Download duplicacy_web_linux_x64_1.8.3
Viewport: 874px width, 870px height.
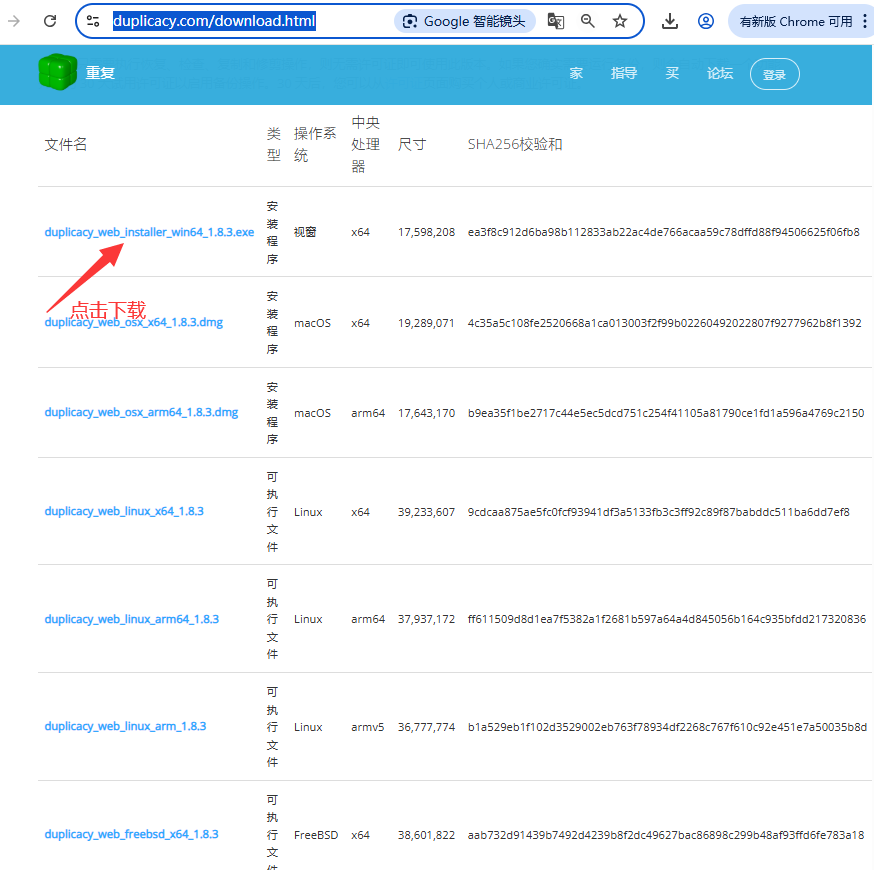click(124, 511)
